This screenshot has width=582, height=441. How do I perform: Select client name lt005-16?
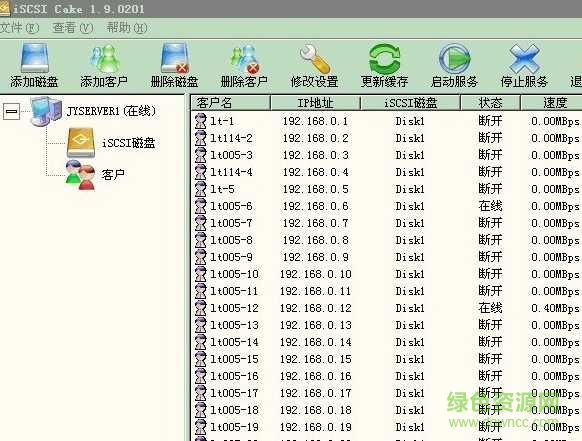click(x=234, y=376)
